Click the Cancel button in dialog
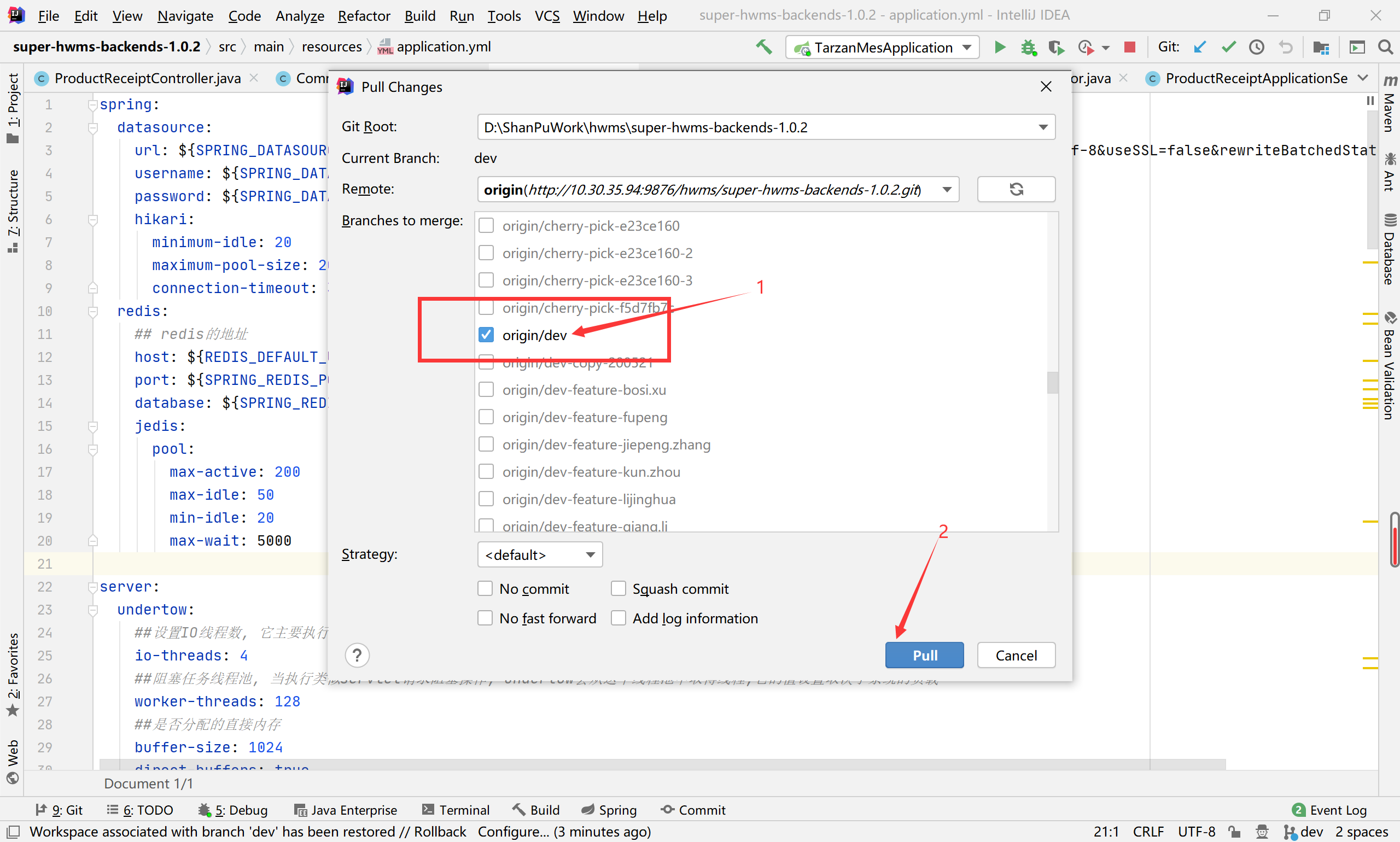The height and width of the screenshot is (842, 1400). [1016, 656]
